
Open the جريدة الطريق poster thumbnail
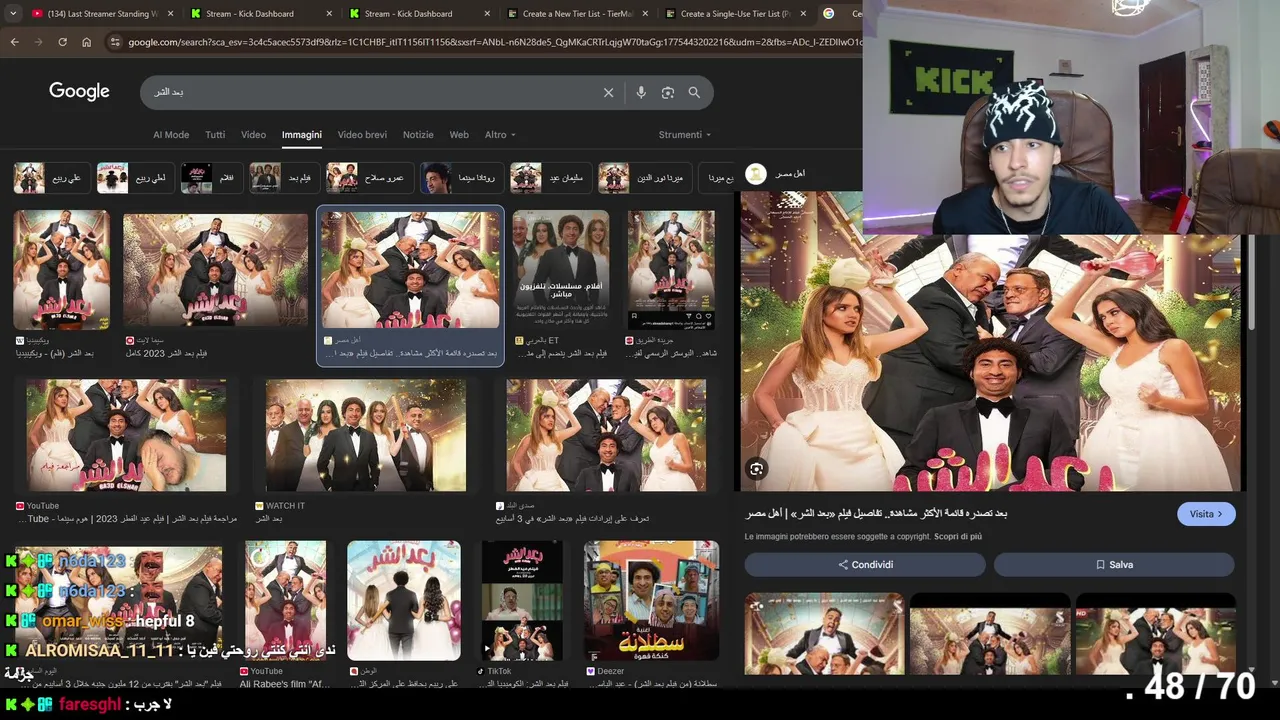click(671, 270)
